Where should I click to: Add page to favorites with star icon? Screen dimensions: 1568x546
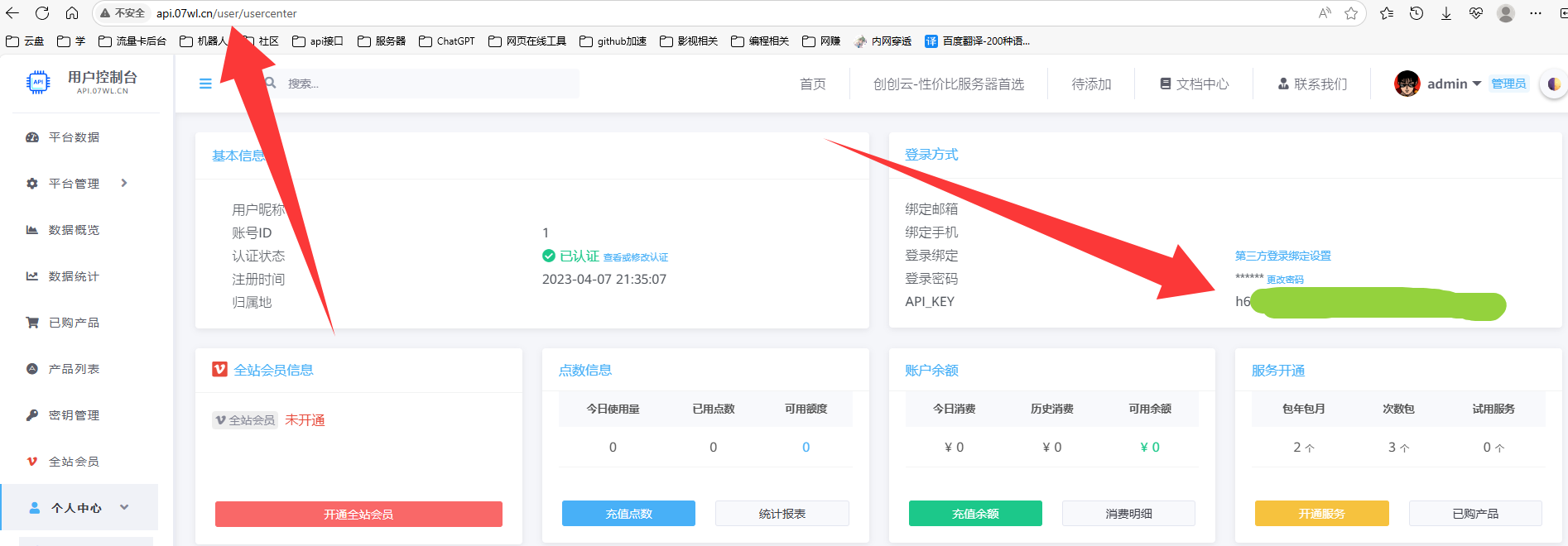coord(1351,13)
